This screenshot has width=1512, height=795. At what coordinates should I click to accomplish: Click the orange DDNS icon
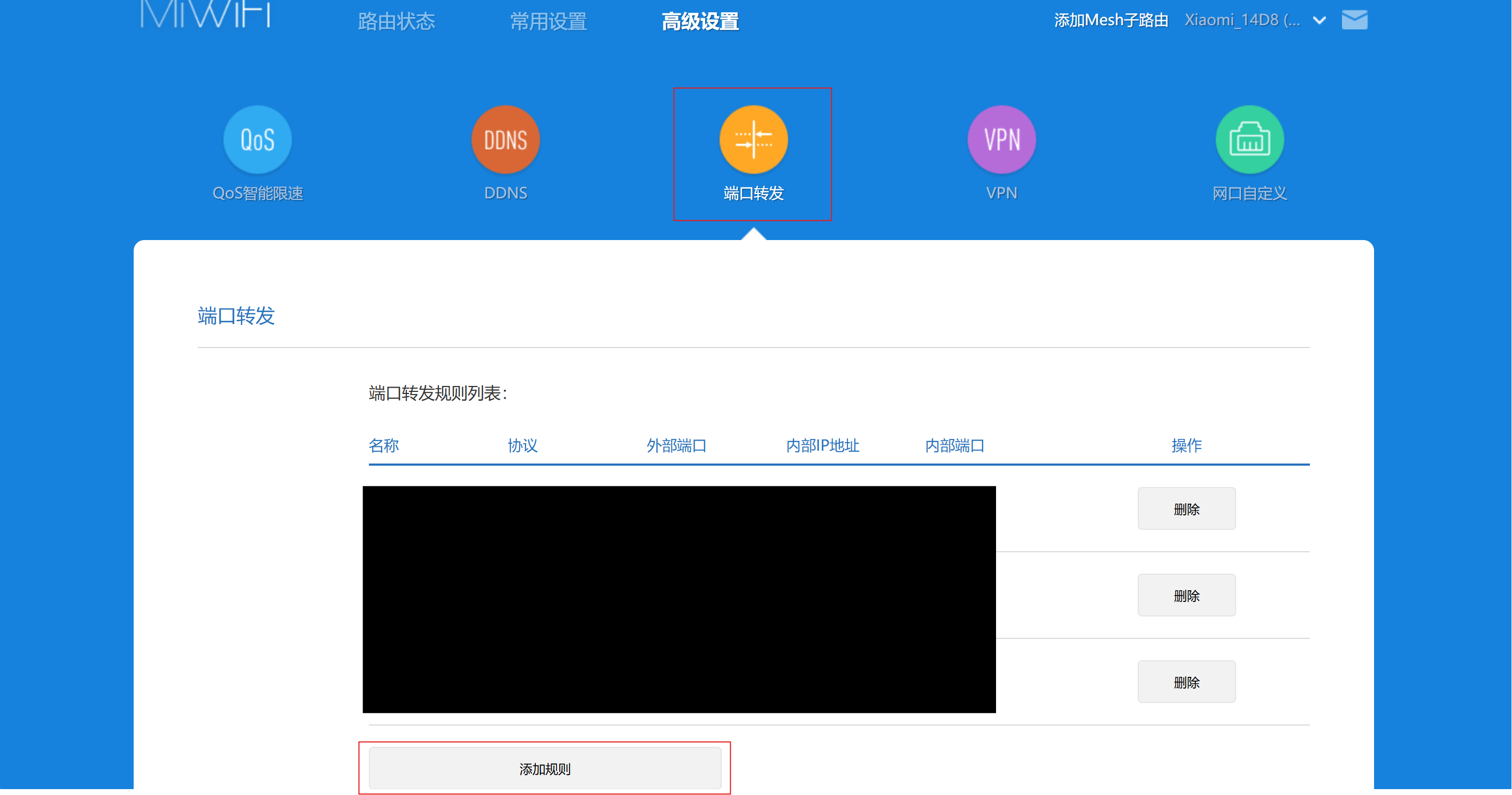[x=505, y=140]
